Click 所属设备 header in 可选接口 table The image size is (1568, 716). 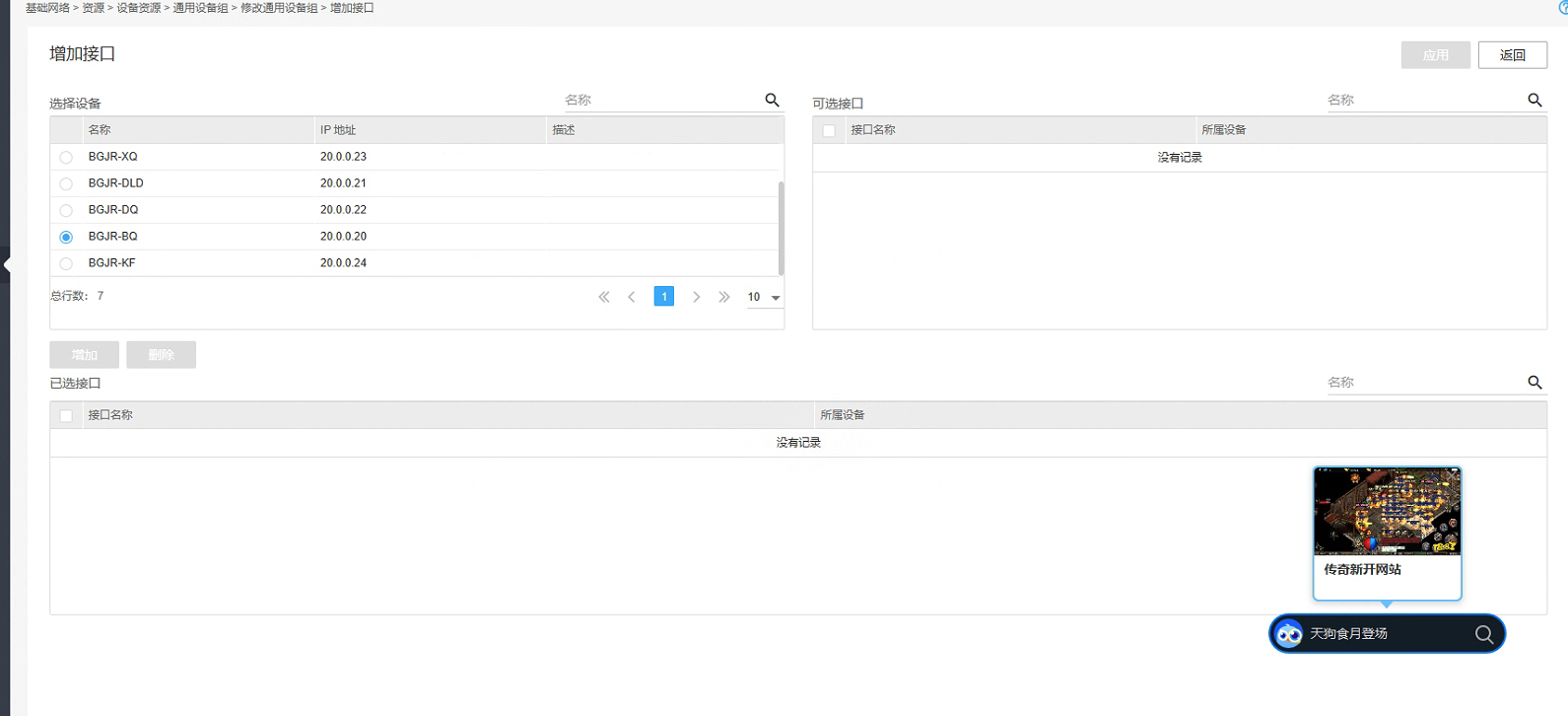click(x=1224, y=130)
